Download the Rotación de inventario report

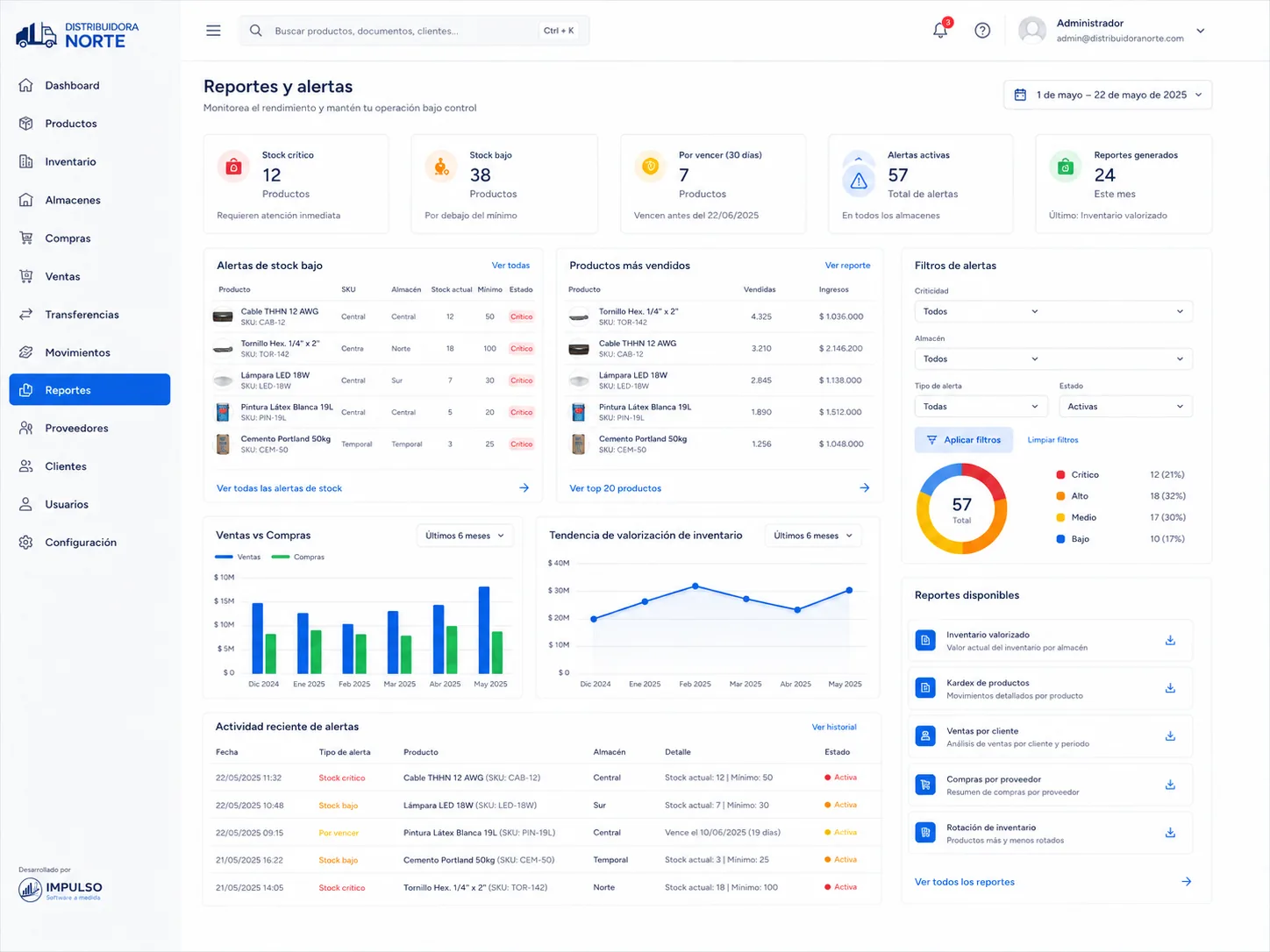tap(1170, 834)
